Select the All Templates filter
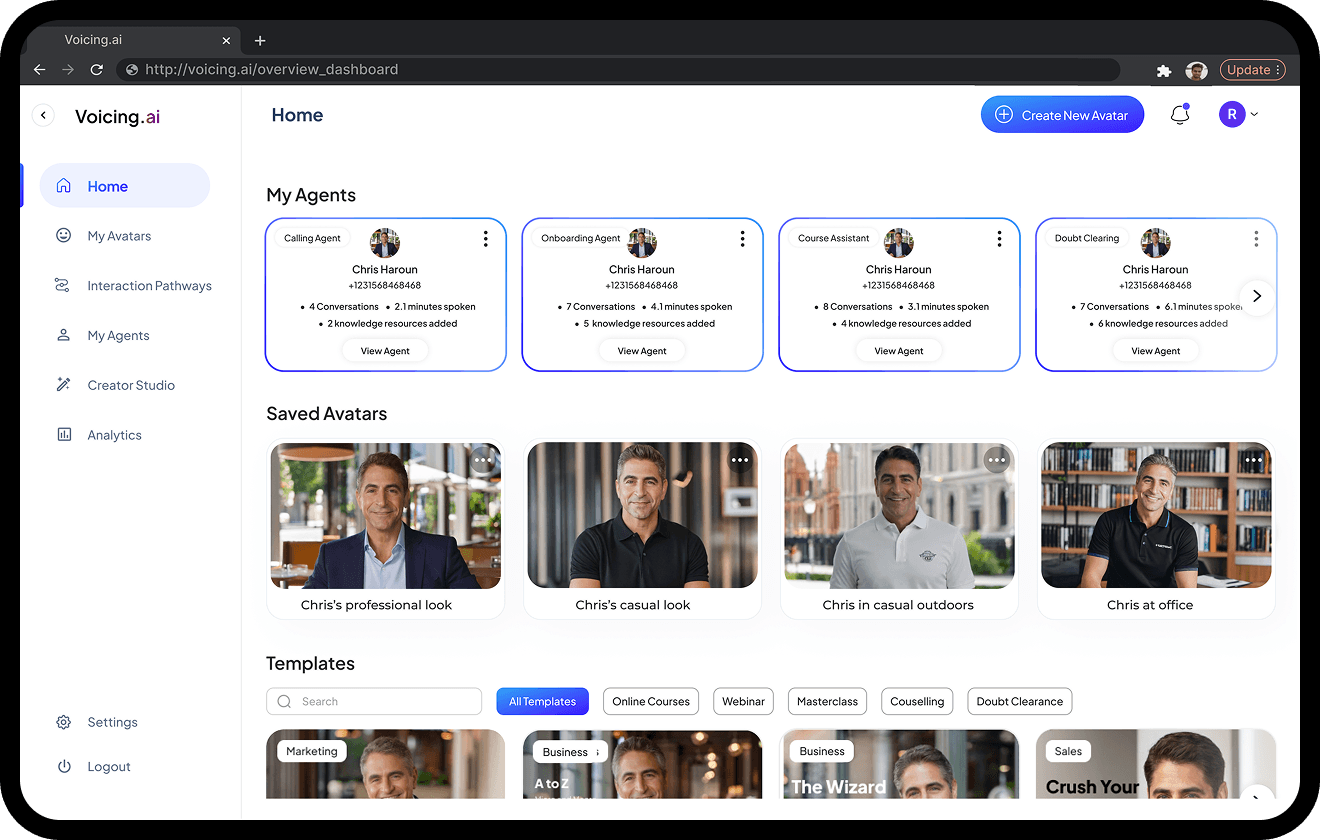 [x=542, y=702]
